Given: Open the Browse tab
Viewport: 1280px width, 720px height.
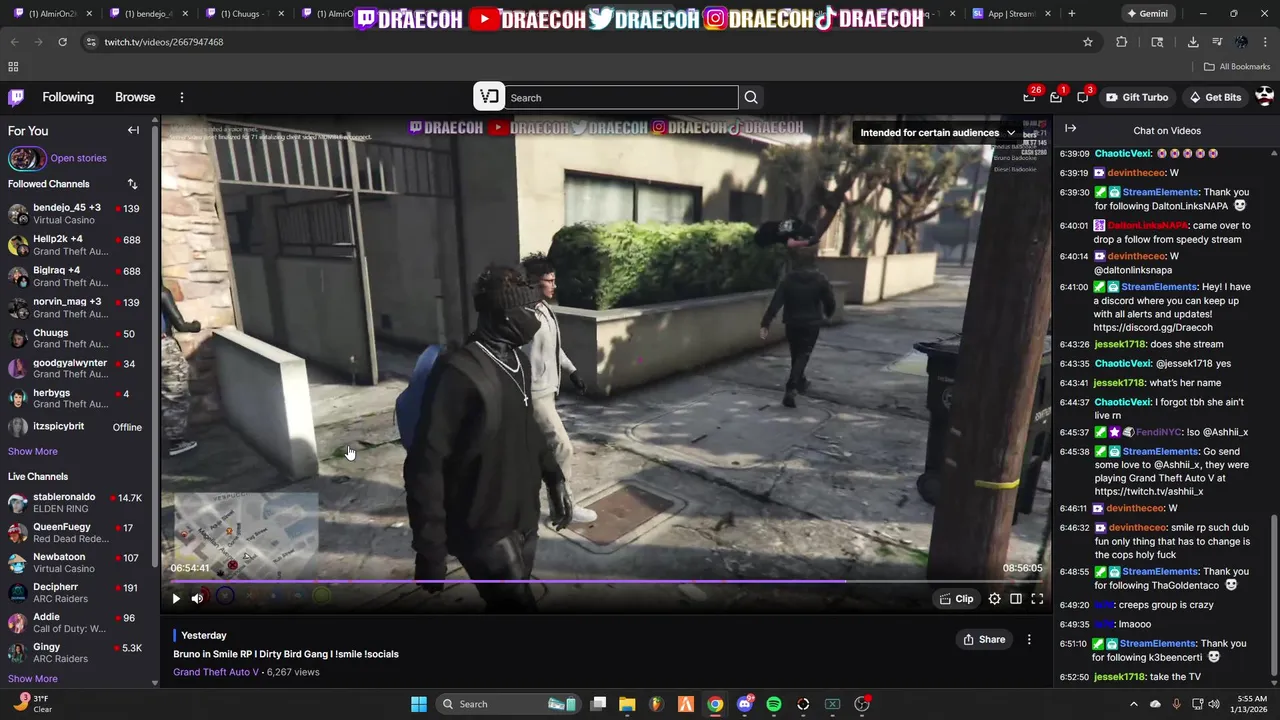Looking at the screenshot, I should pyautogui.click(x=135, y=97).
